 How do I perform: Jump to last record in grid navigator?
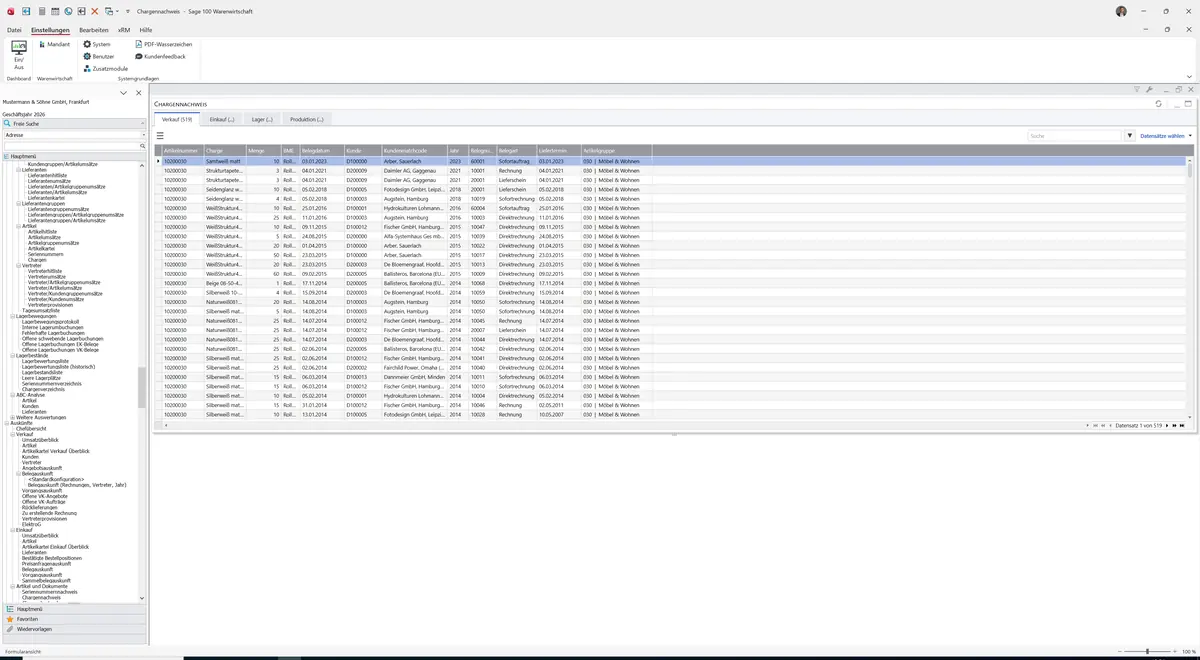pos(1182,425)
